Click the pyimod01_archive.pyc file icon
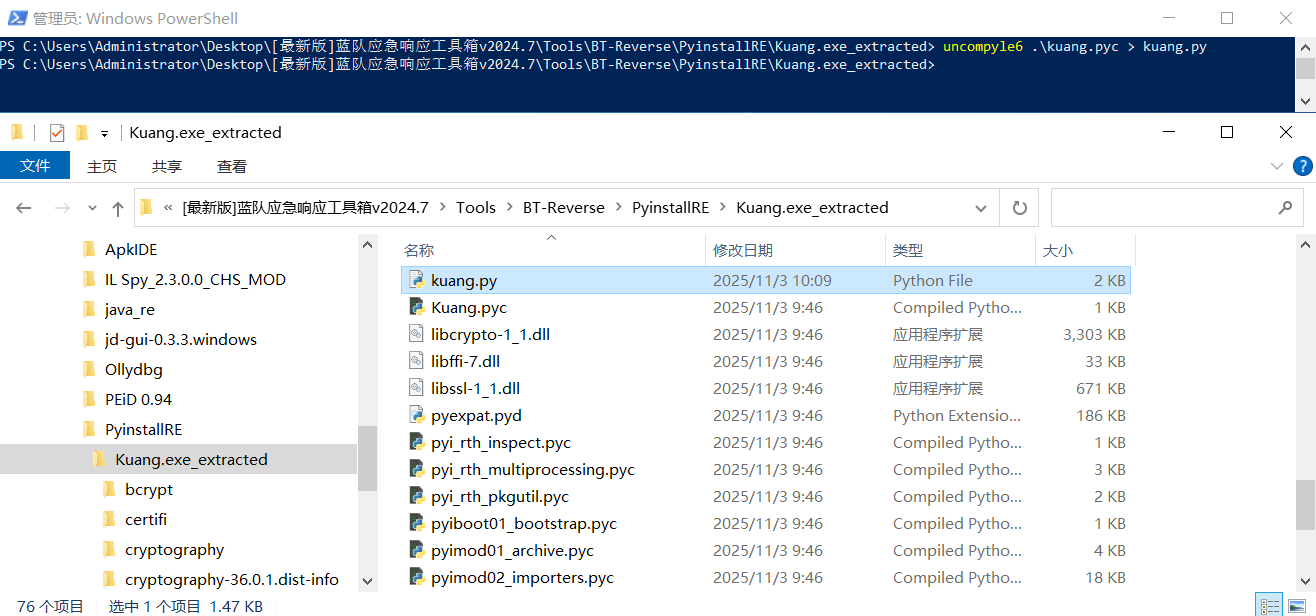The height and width of the screenshot is (616, 1316). (417, 551)
